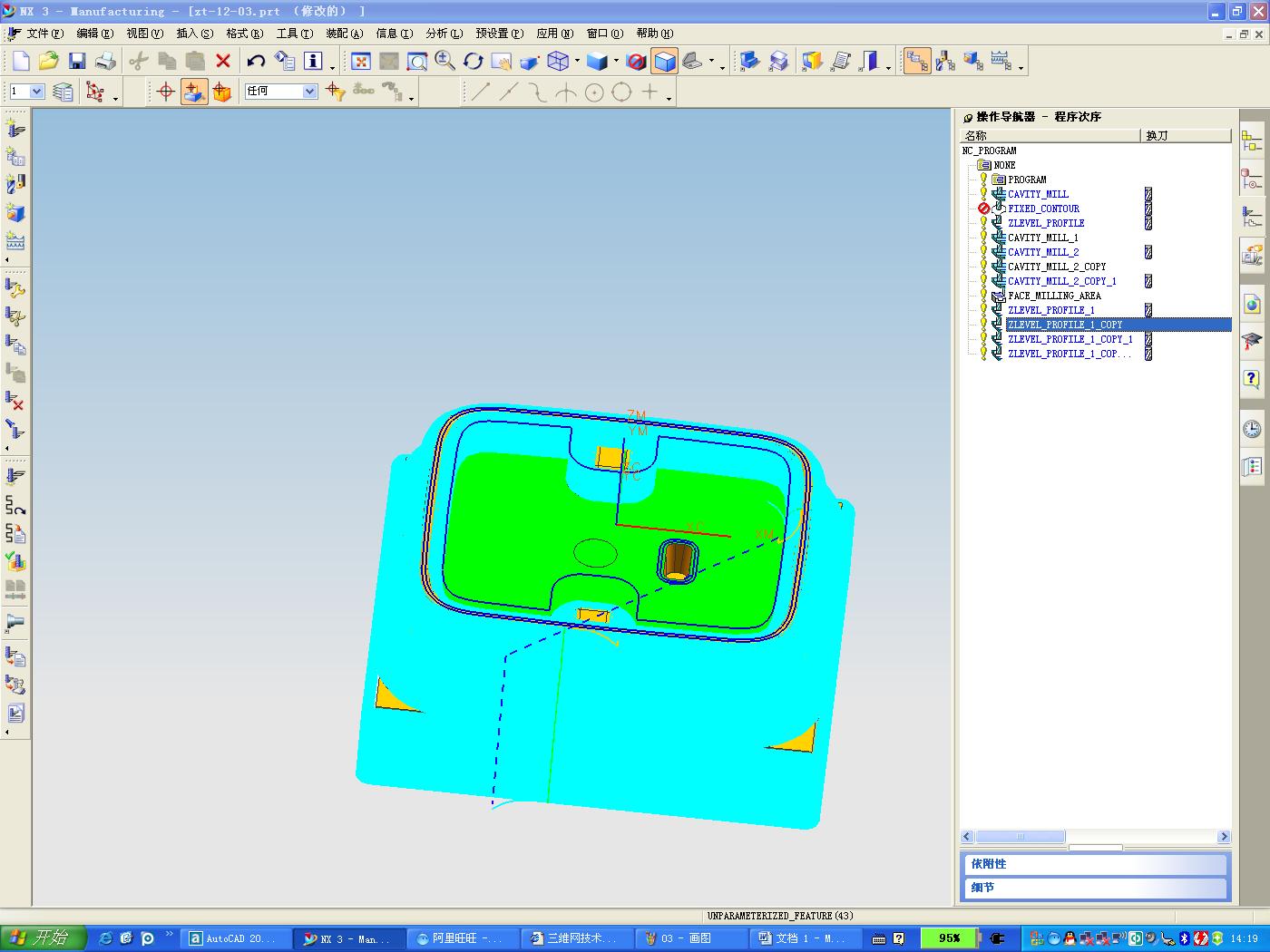Select the CAVITY_MILL operation

click(x=1038, y=194)
